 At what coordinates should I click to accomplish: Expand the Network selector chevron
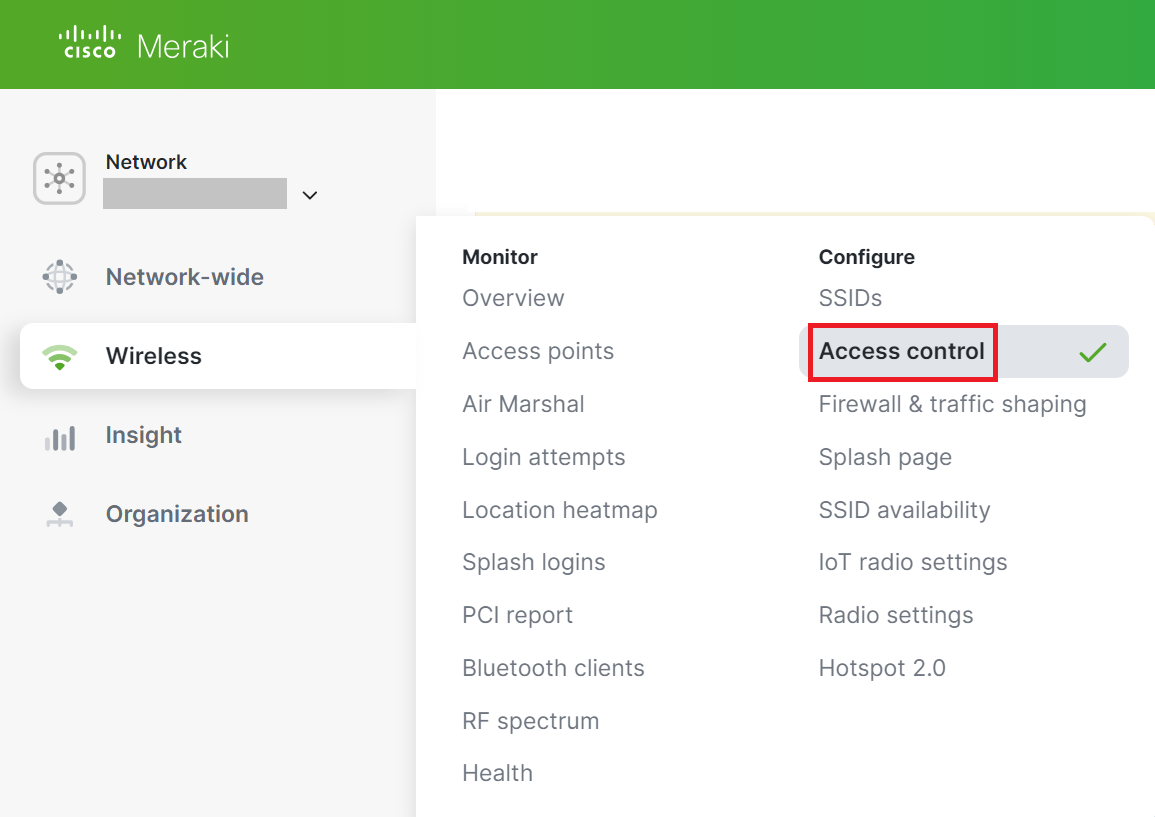310,195
